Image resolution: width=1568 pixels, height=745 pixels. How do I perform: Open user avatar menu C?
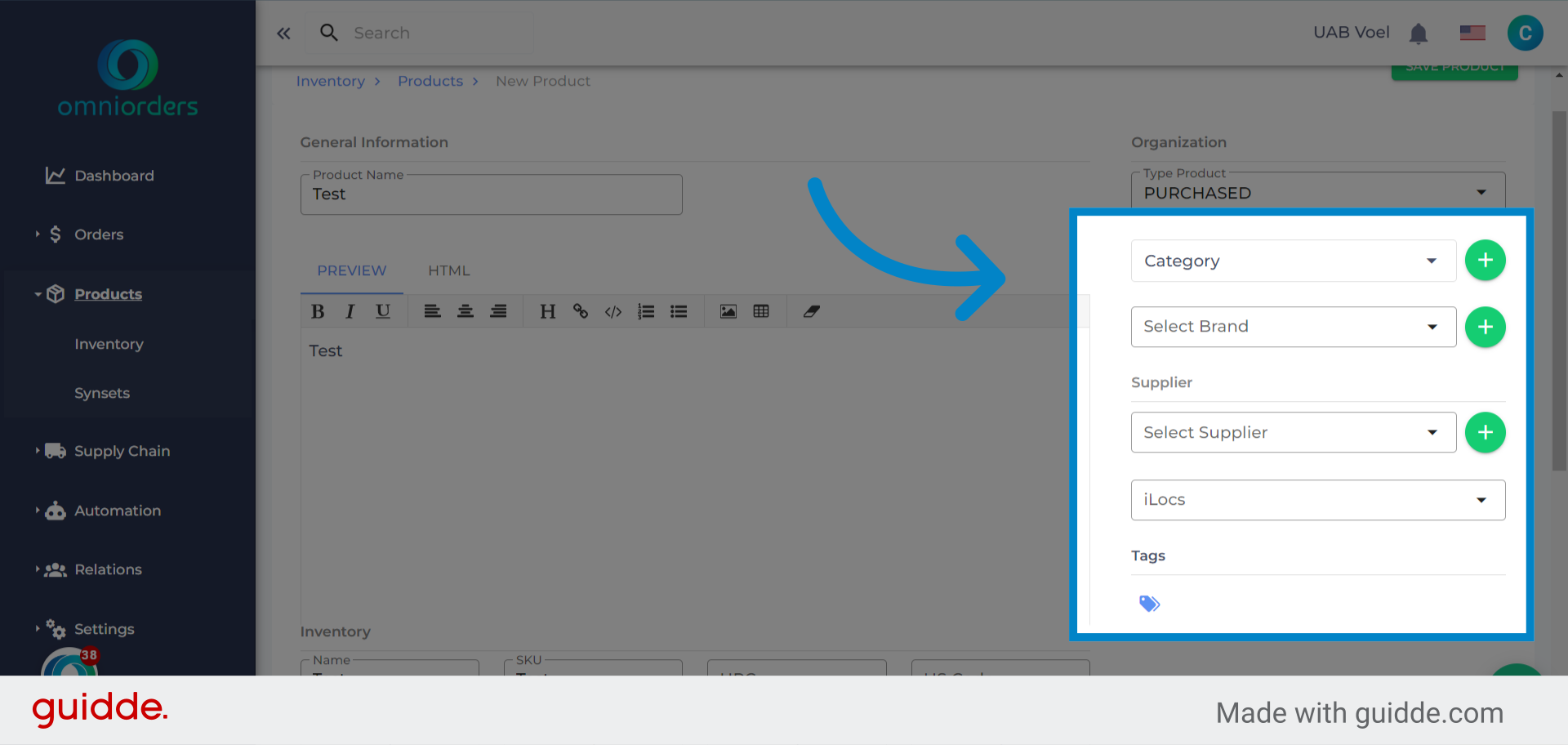pyautogui.click(x=1525, y=33)
